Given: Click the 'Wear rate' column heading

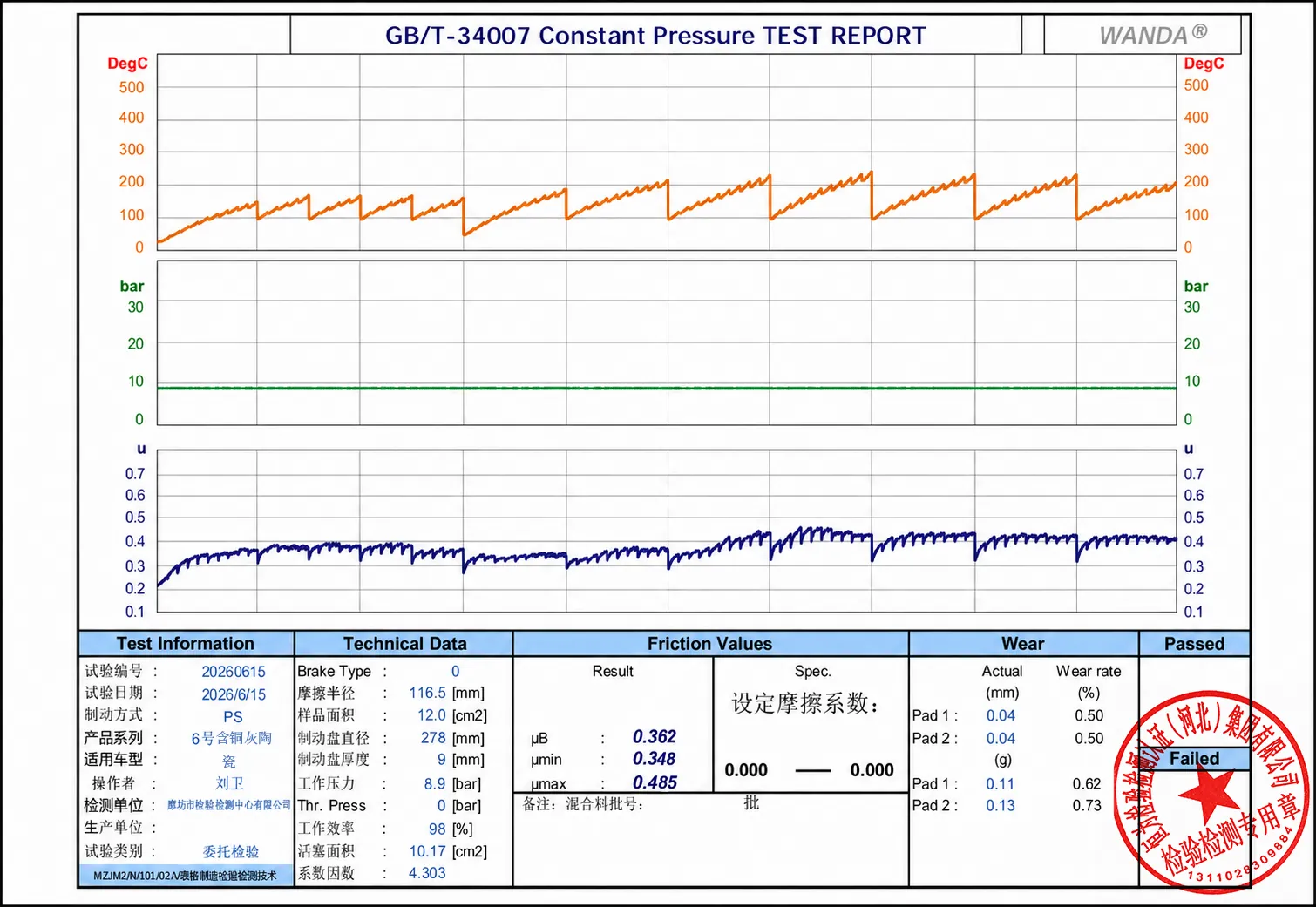Looking at the screenshot, I should pos(1089,672).
